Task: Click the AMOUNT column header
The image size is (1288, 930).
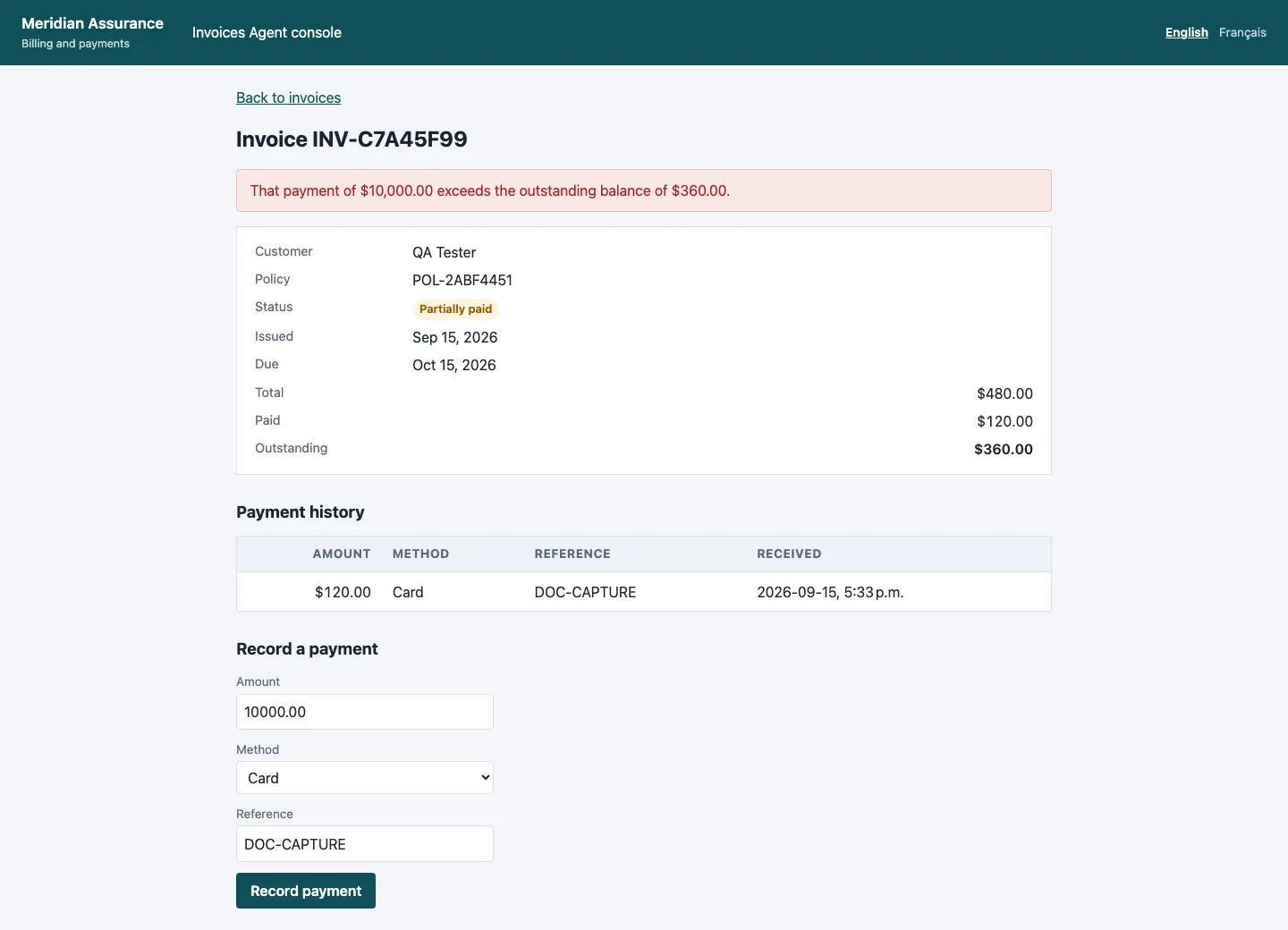Action: 342,554
